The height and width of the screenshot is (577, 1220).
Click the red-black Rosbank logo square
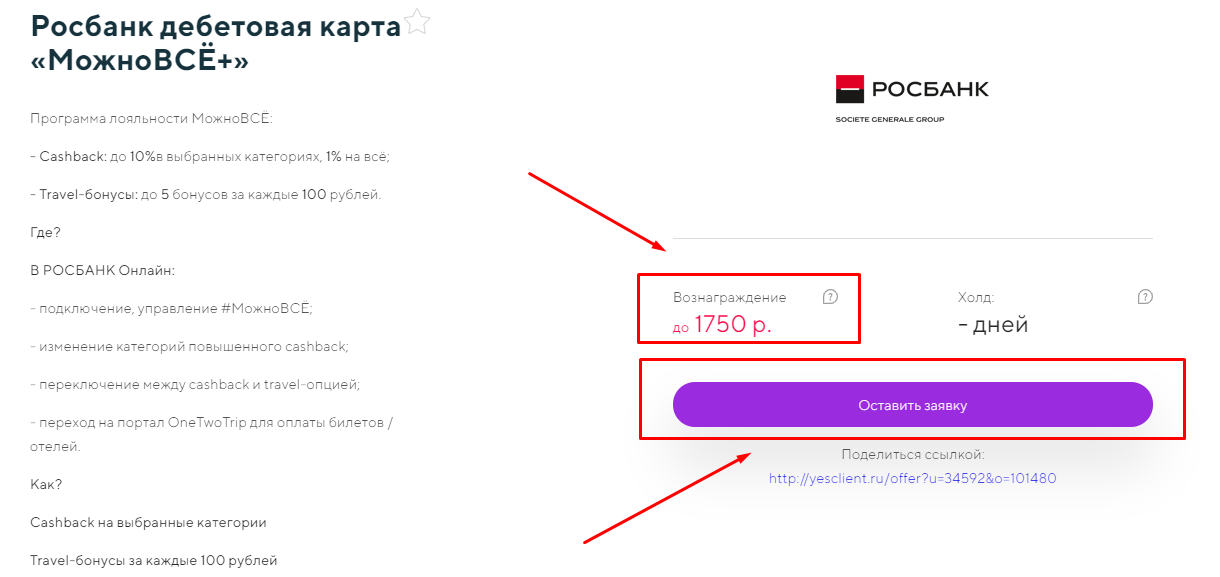click(x=849, y=89)
